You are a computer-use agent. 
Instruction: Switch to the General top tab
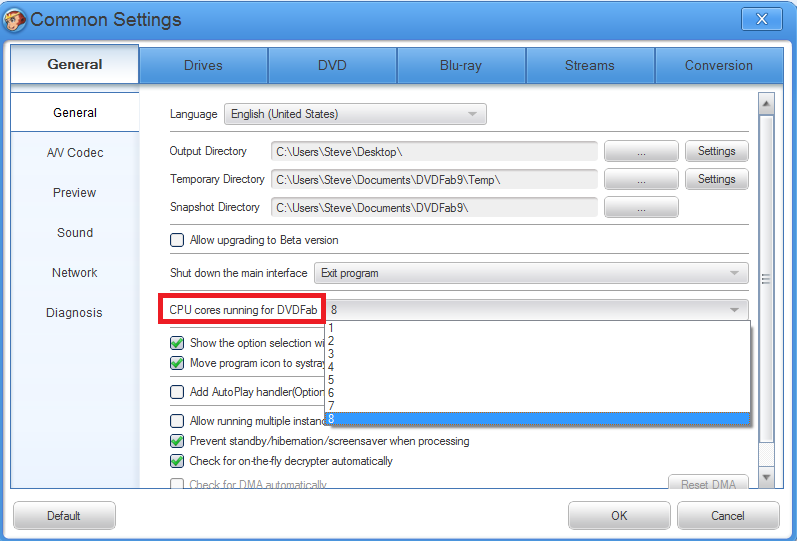75,65
